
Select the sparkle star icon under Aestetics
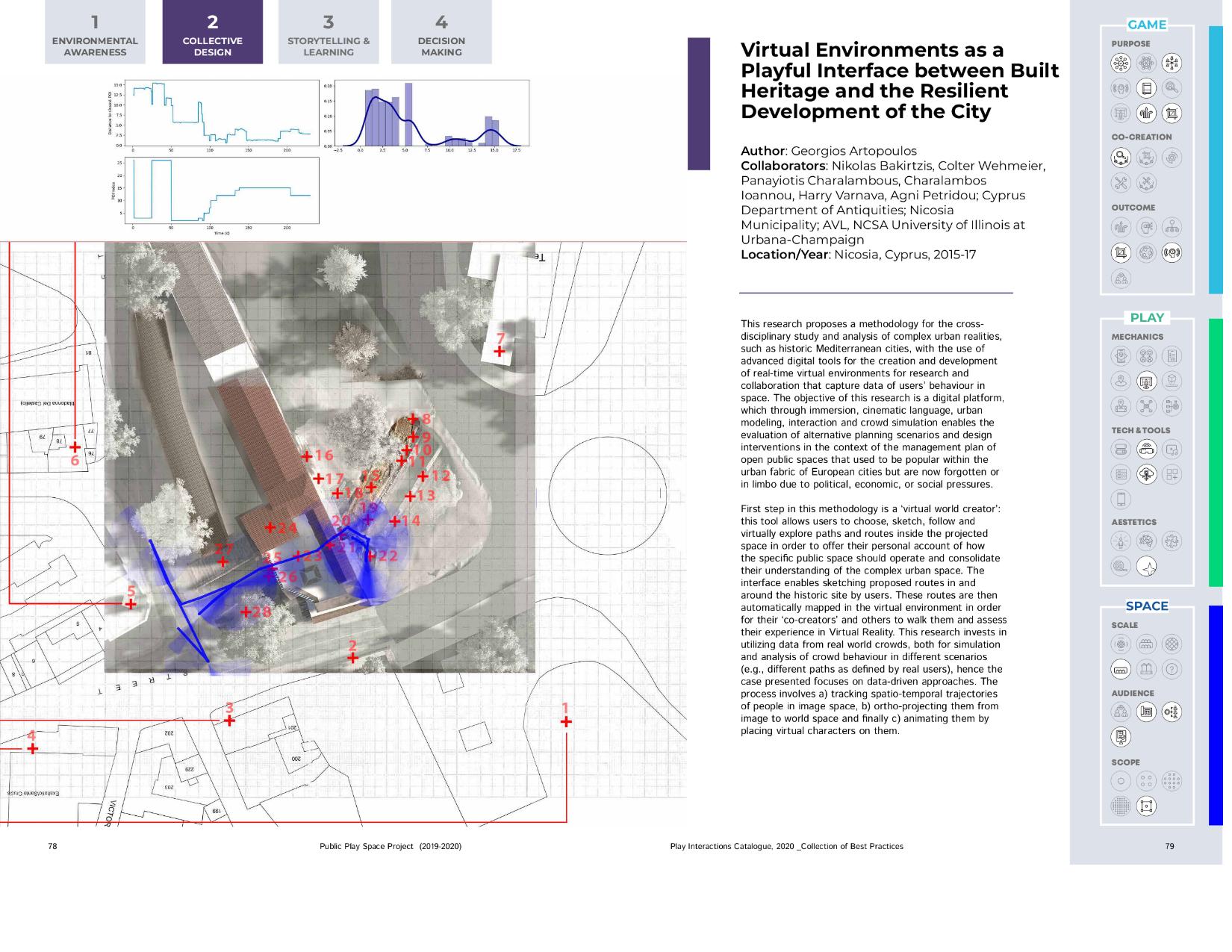coord(1146,567)
